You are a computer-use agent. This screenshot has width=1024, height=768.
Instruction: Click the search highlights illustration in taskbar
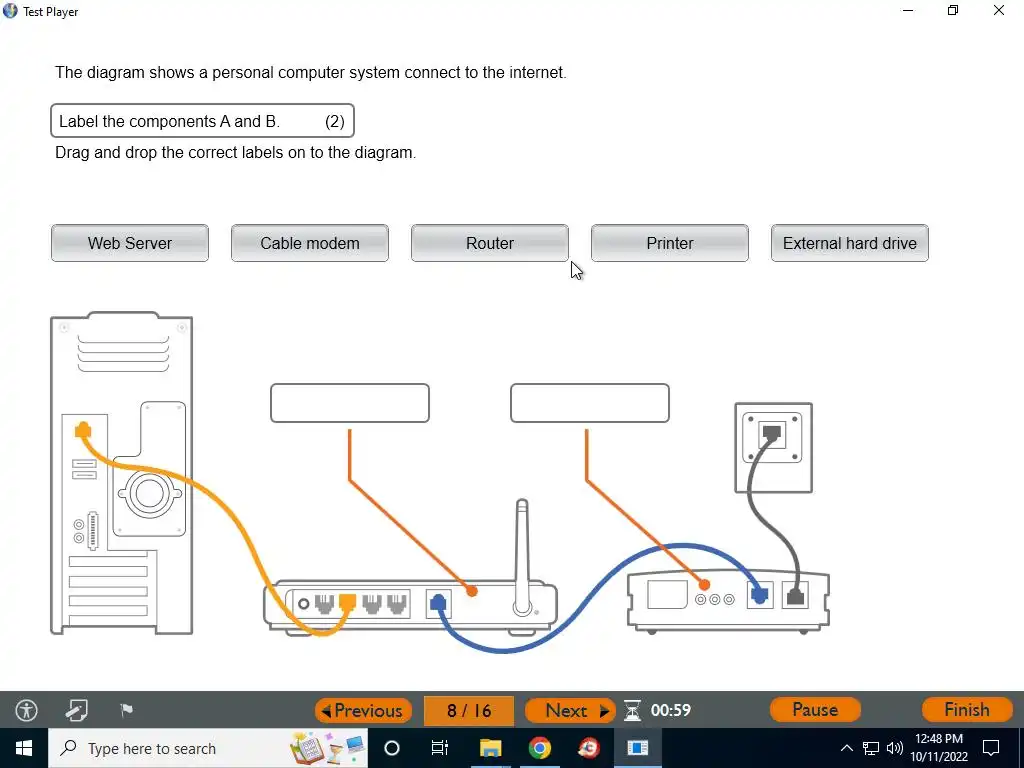point(328,748)
